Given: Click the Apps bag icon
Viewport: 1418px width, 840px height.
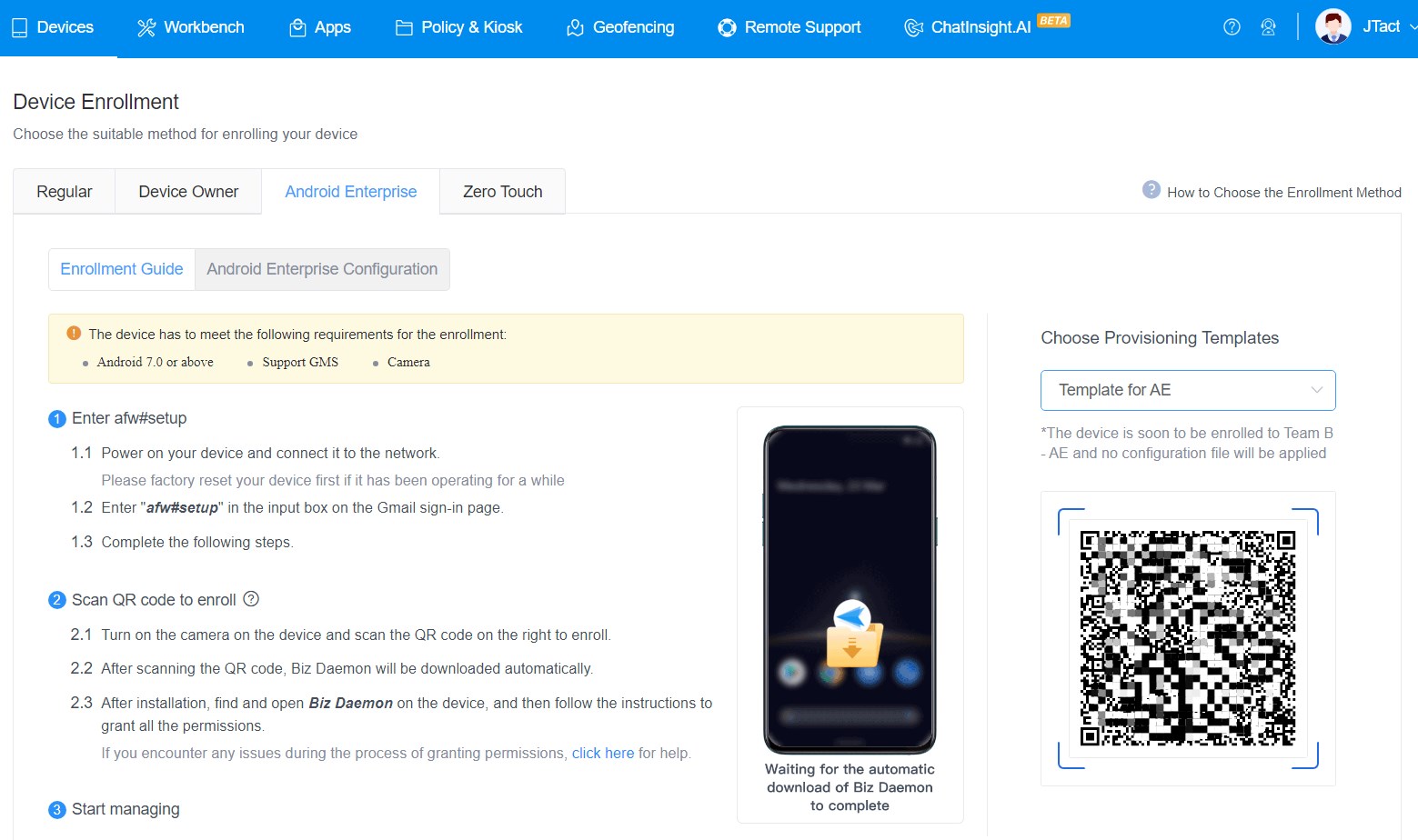Looking at the screenshot, I should coord(297,28).
